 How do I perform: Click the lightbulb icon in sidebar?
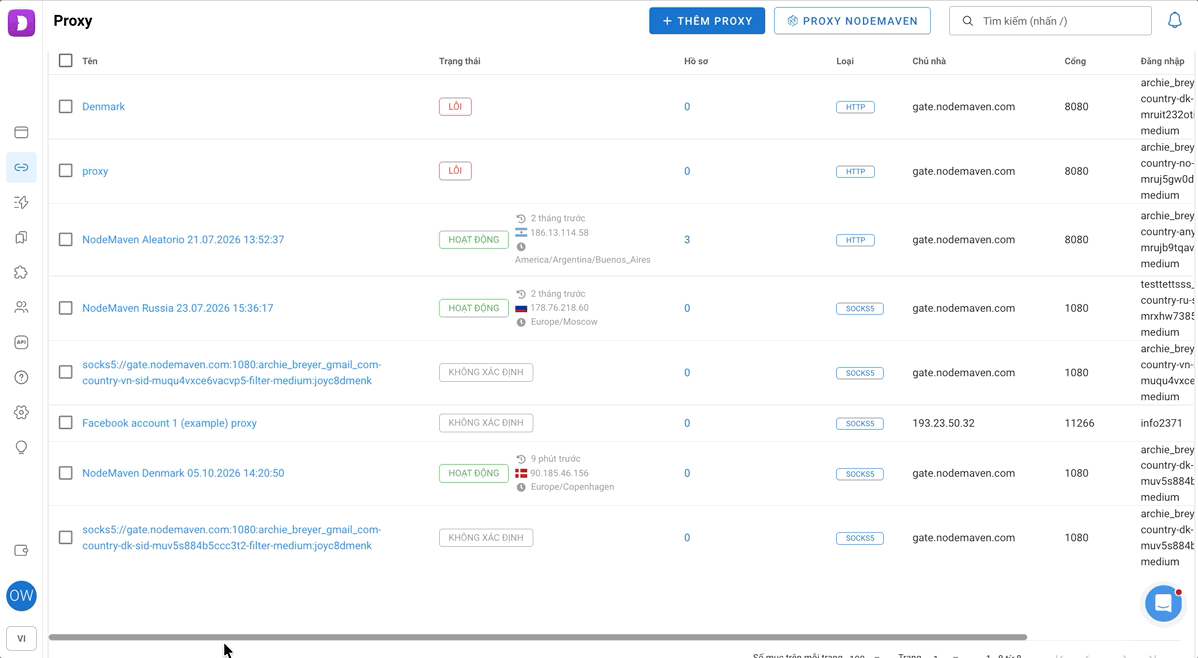click(x=21, y=448)
